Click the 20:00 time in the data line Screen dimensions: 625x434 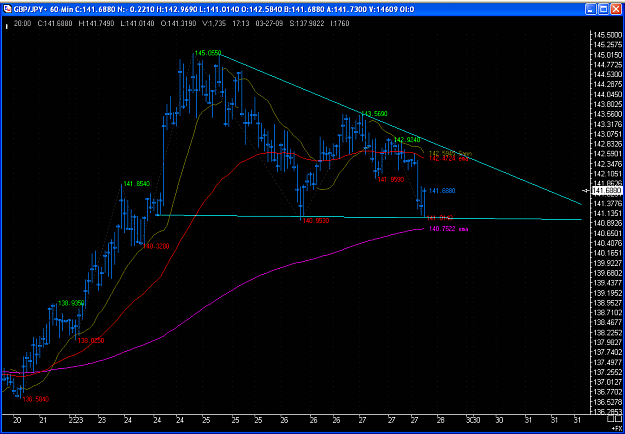(22, 24)
